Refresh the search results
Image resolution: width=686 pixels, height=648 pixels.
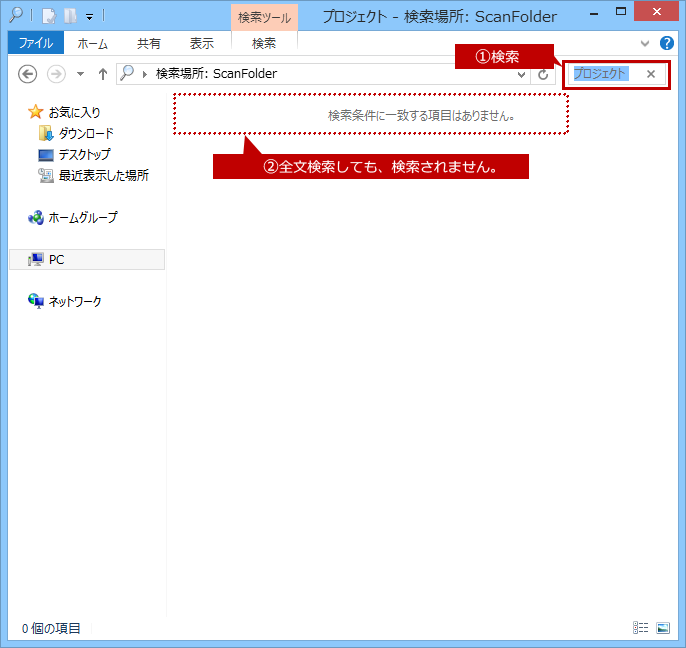coord(543,74)
